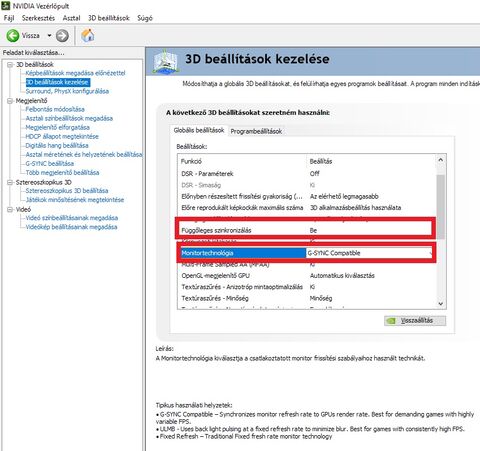
Task: Collapse the Sztereoszkopikus 3D tree node
Action: point(10,182)
